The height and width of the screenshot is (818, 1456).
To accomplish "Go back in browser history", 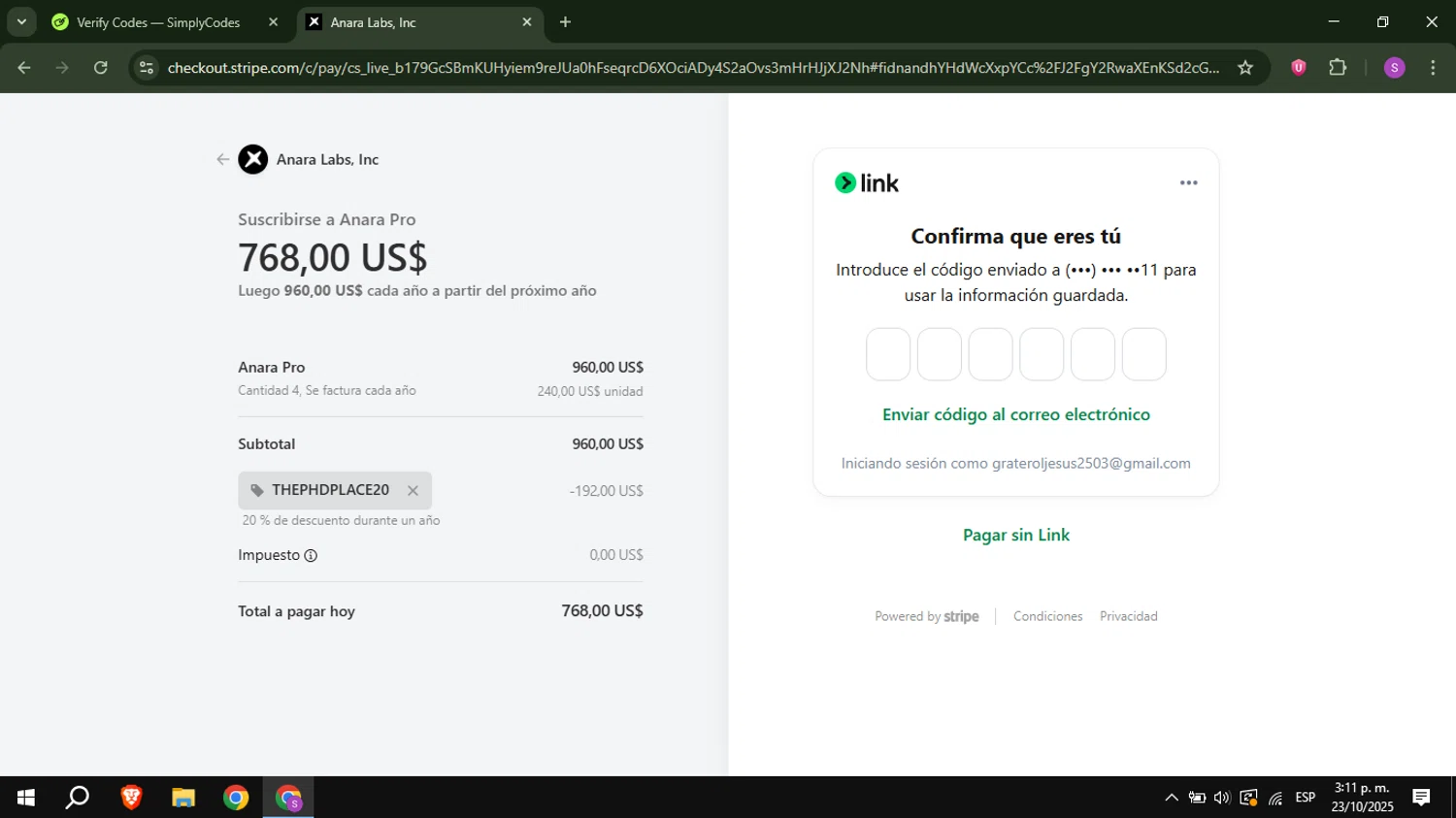I will point(24,68).
